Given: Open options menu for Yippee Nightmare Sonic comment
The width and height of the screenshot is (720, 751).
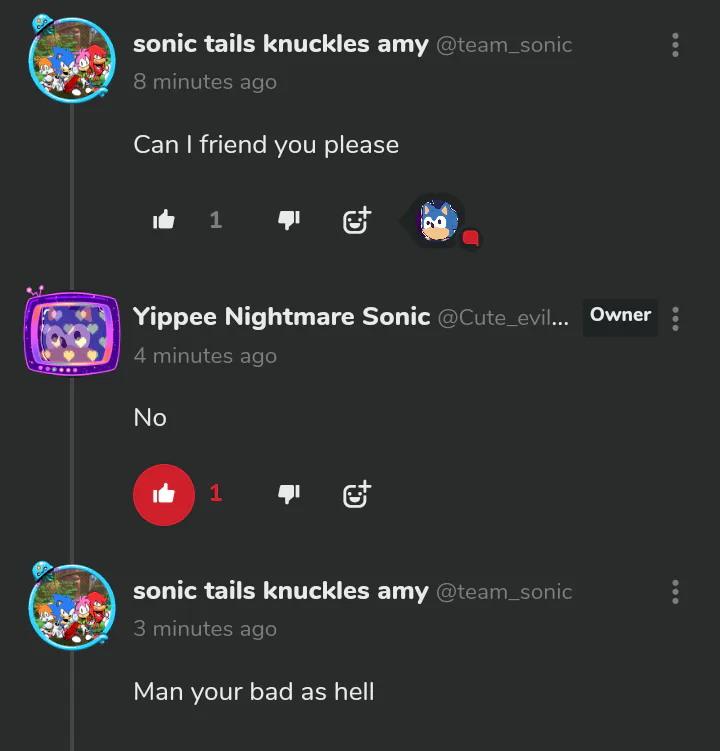Looking at the screenshot, I should tap(676, 319).
